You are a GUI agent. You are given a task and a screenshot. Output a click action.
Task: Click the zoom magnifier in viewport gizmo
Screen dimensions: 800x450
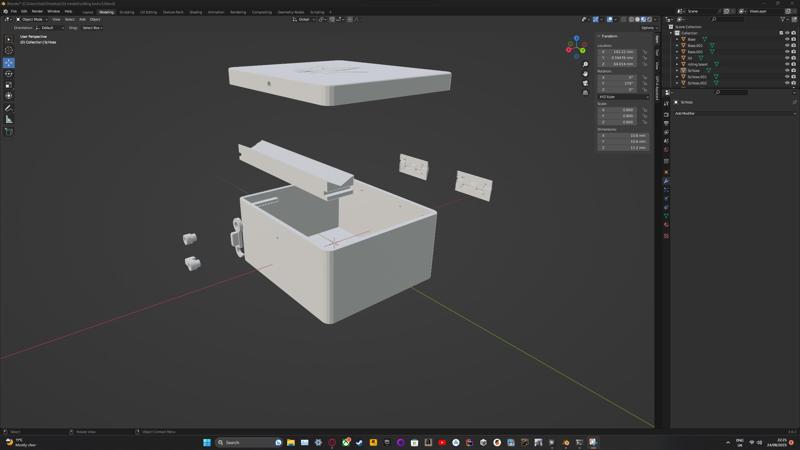585,65
